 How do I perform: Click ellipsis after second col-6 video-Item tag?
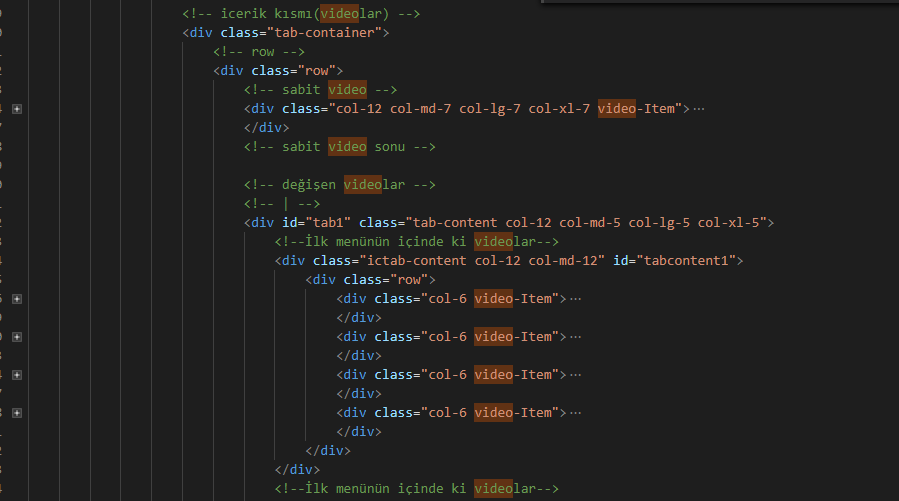tap(576, 337)
